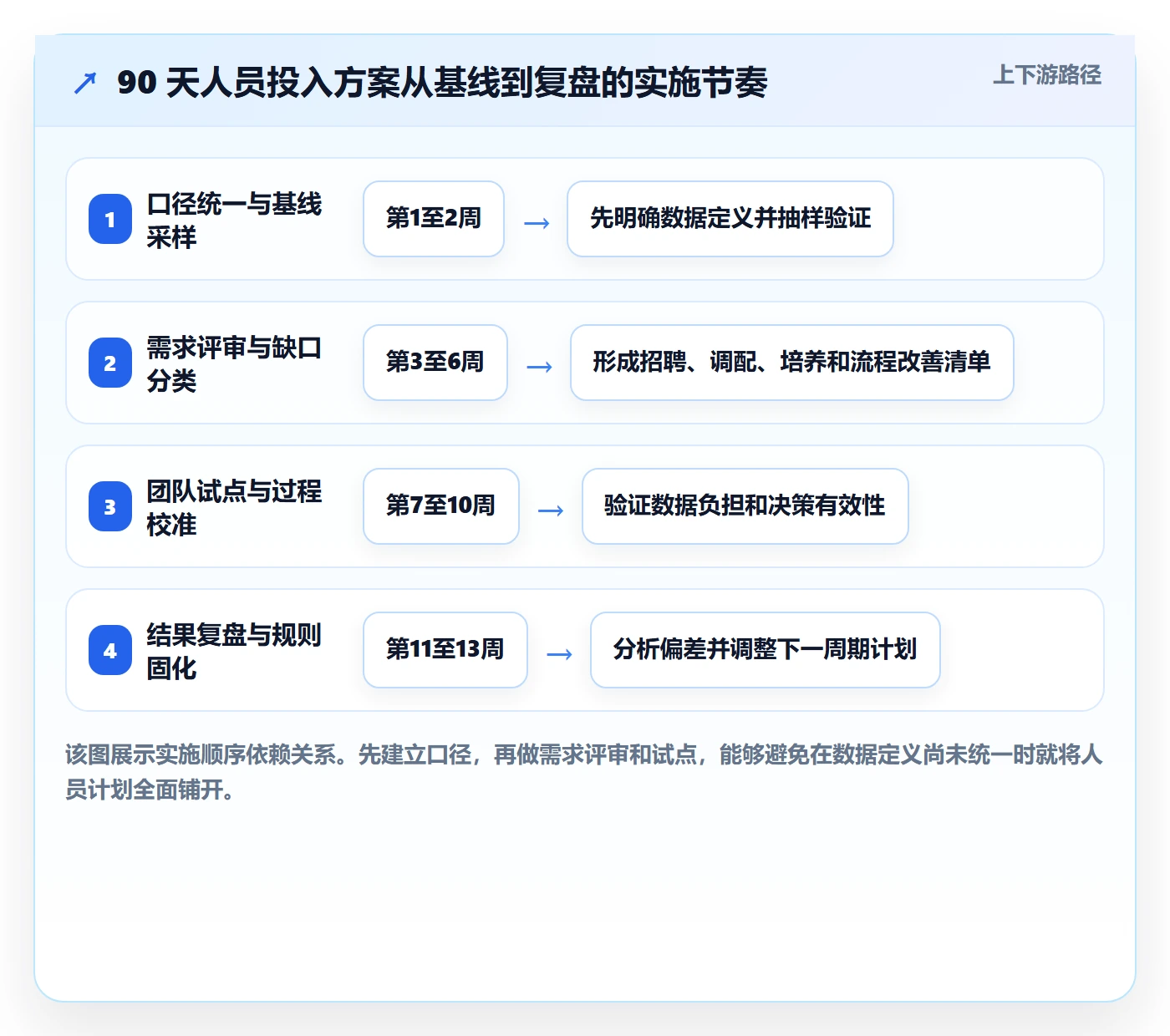Select the step title 需求评审与缺口分类

[x=234, y=363]
